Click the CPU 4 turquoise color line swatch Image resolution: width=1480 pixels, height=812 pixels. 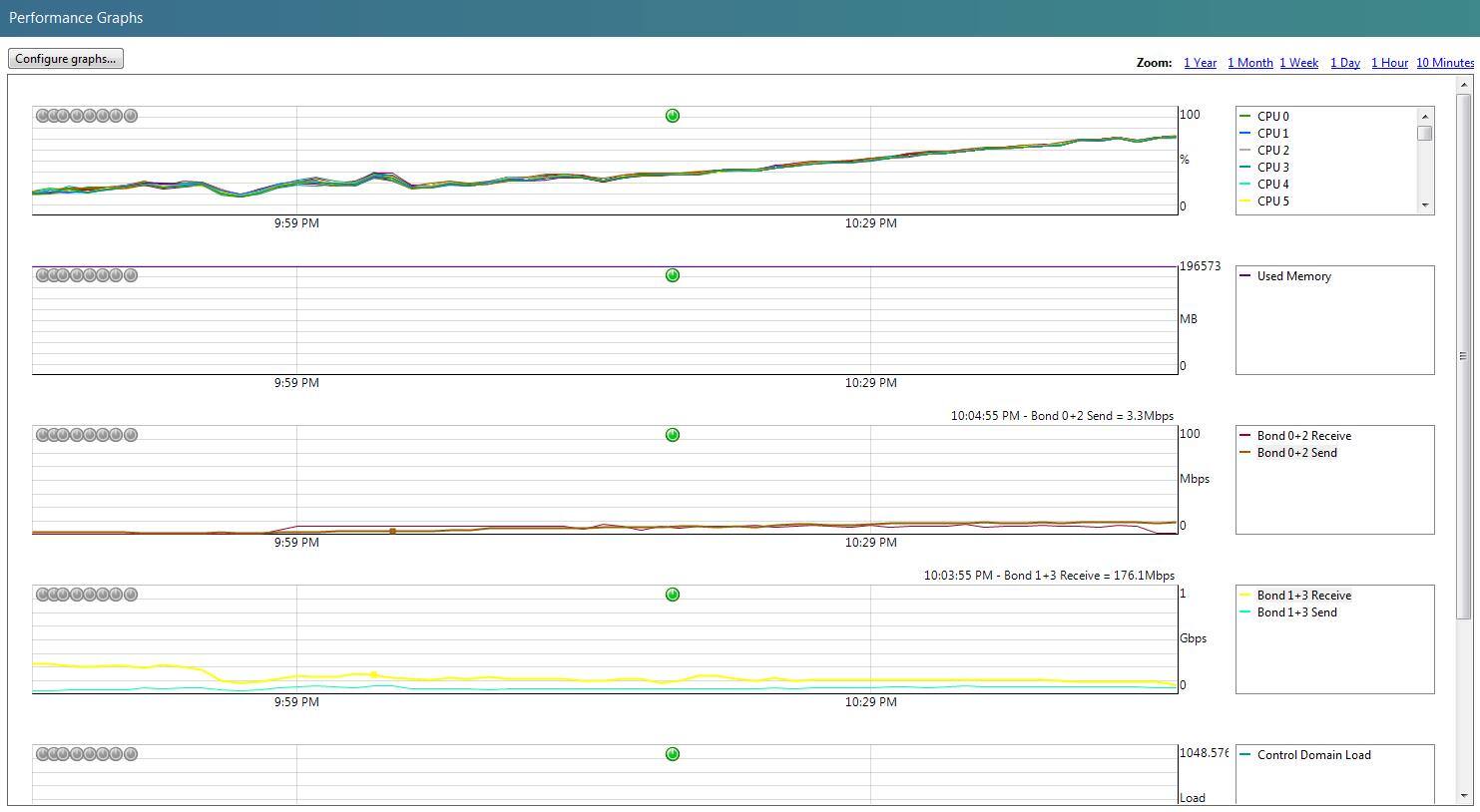pyautogui.click(x=1245, y=185)
